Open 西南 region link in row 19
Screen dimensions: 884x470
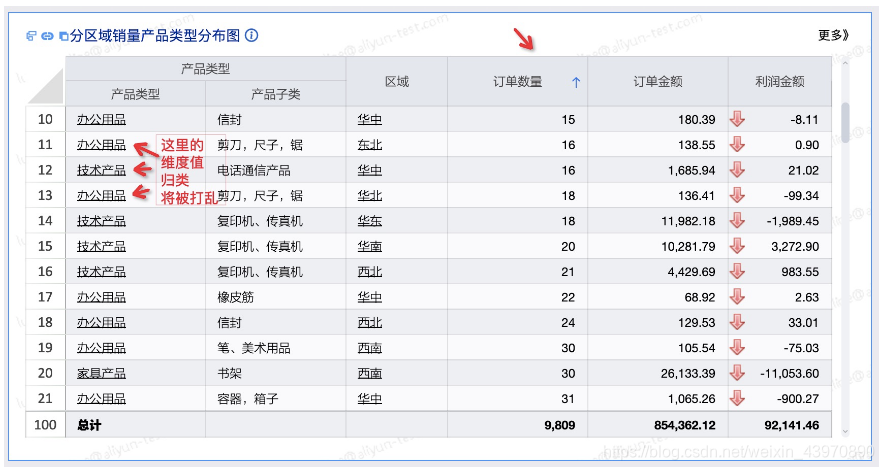pos(370,348)
